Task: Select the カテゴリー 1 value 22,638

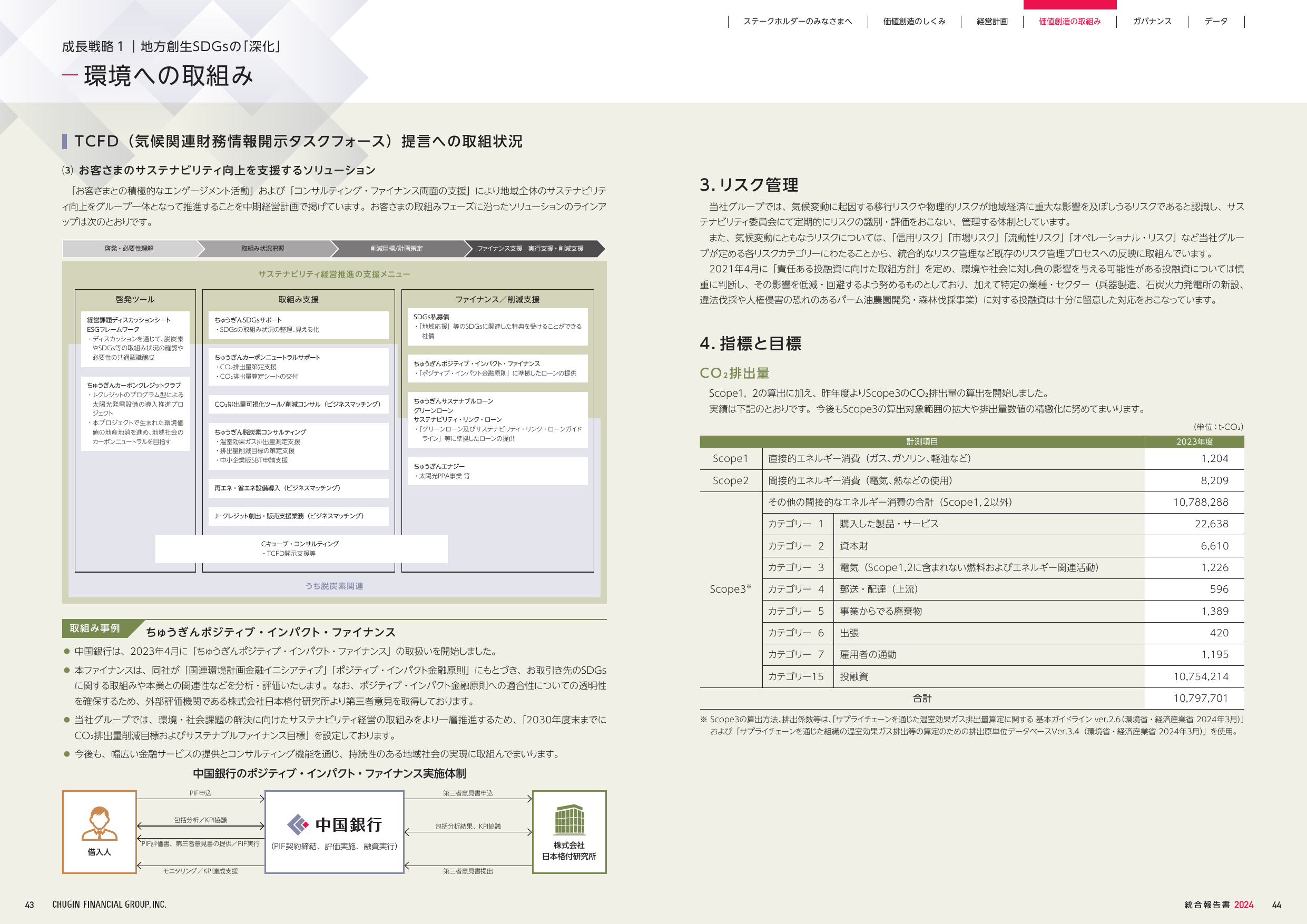Action: tap(1211, 524)
